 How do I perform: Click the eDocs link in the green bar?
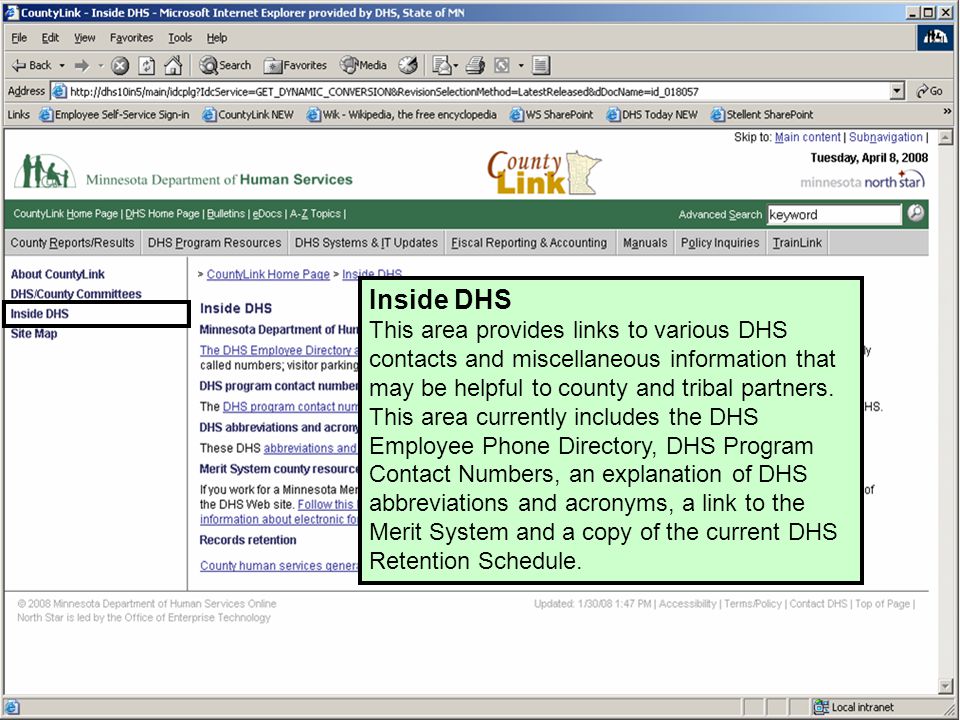[268, 214]
